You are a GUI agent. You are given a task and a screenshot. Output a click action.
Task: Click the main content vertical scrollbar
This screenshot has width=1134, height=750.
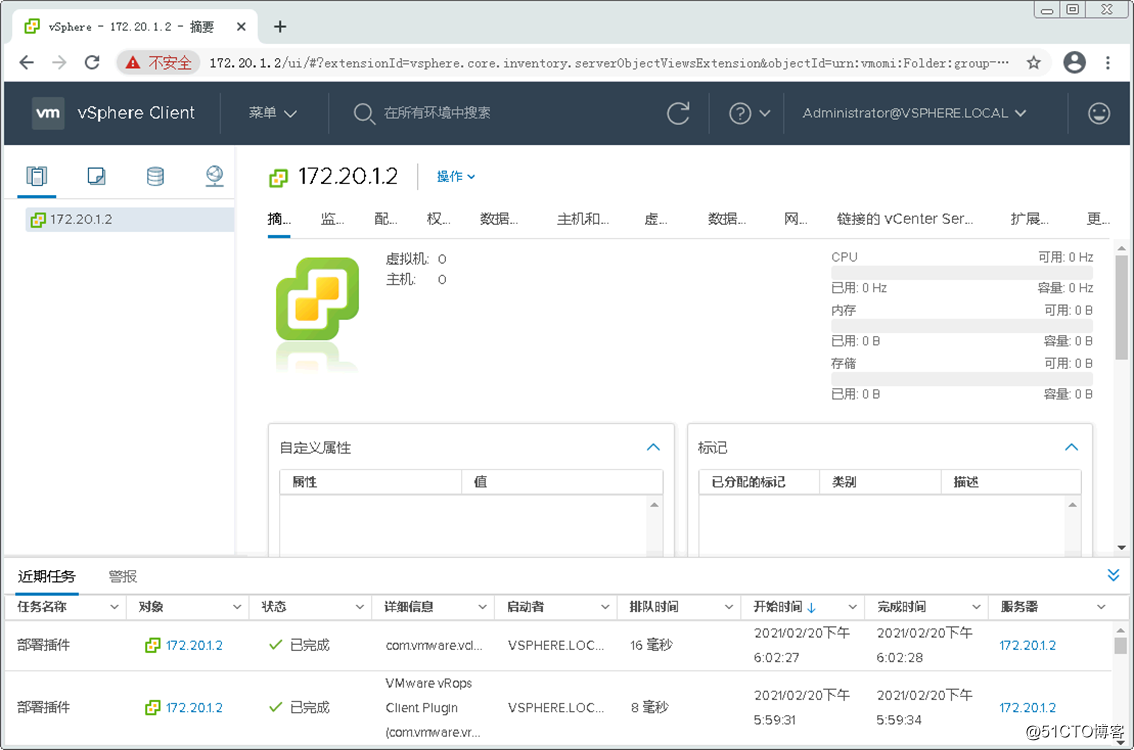[1121, 307]
